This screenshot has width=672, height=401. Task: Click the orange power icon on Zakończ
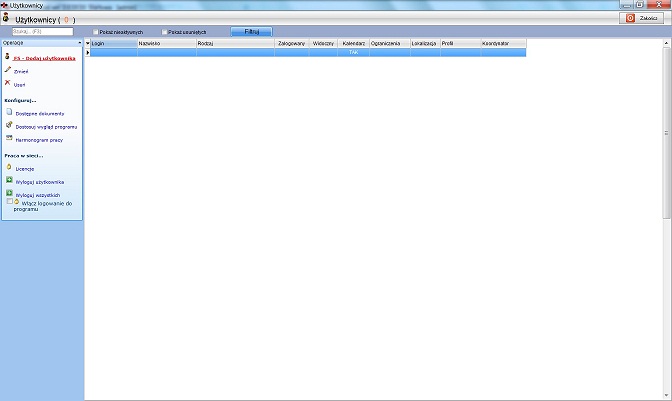(x=630, y=18)
